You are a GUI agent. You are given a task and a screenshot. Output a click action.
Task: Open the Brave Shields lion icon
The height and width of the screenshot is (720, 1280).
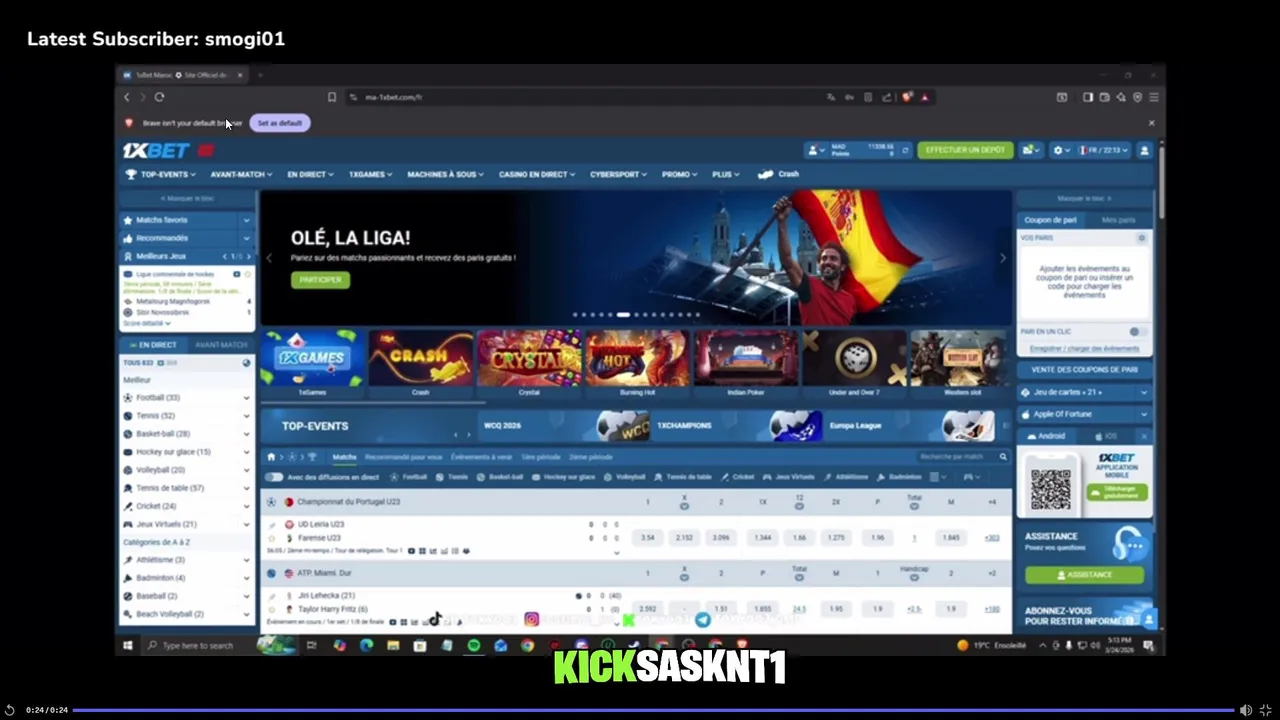tap(907, 97)
